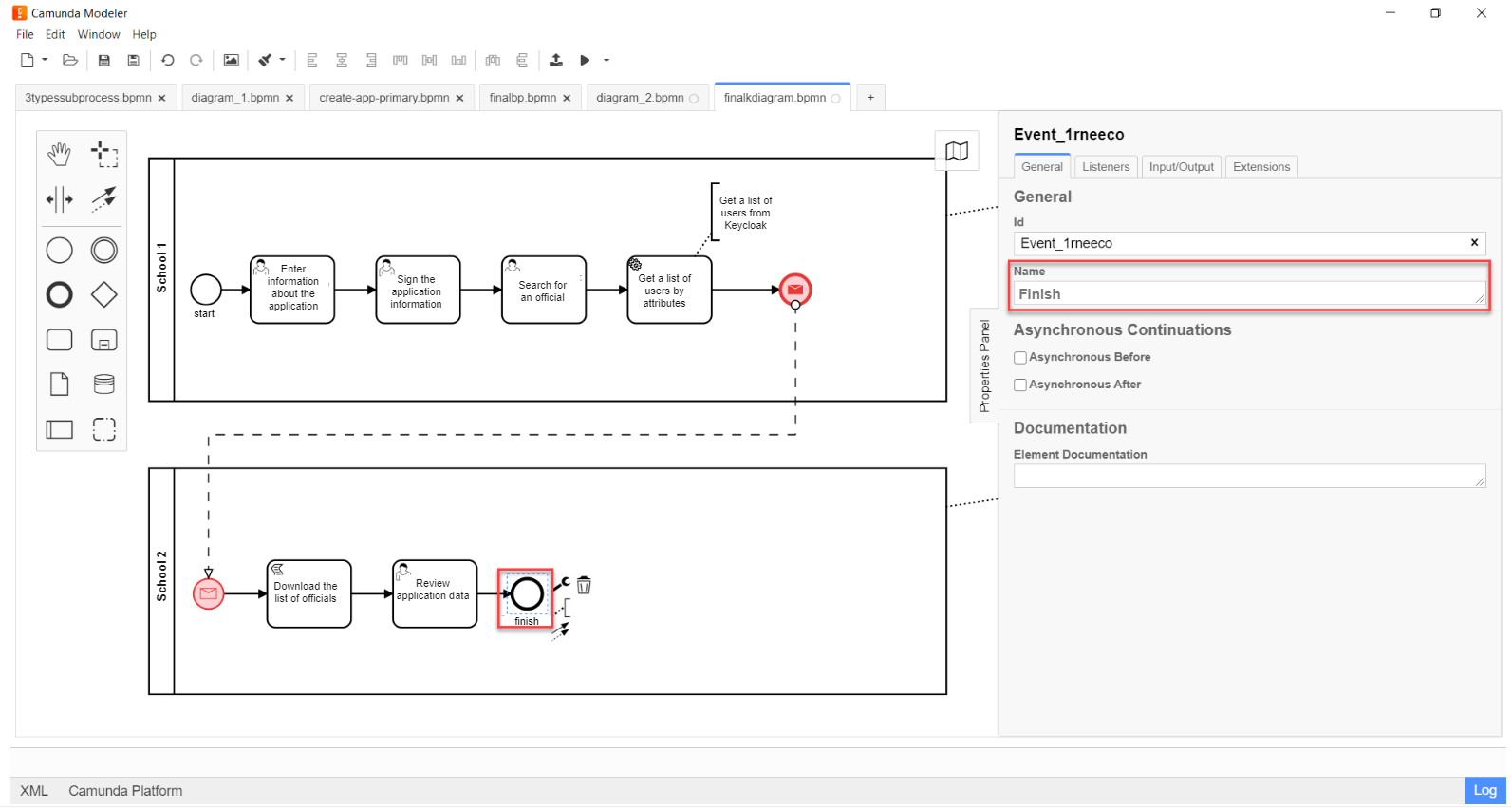Create an intermediate event from palette

pyautogui.click(x=103, y=250)
